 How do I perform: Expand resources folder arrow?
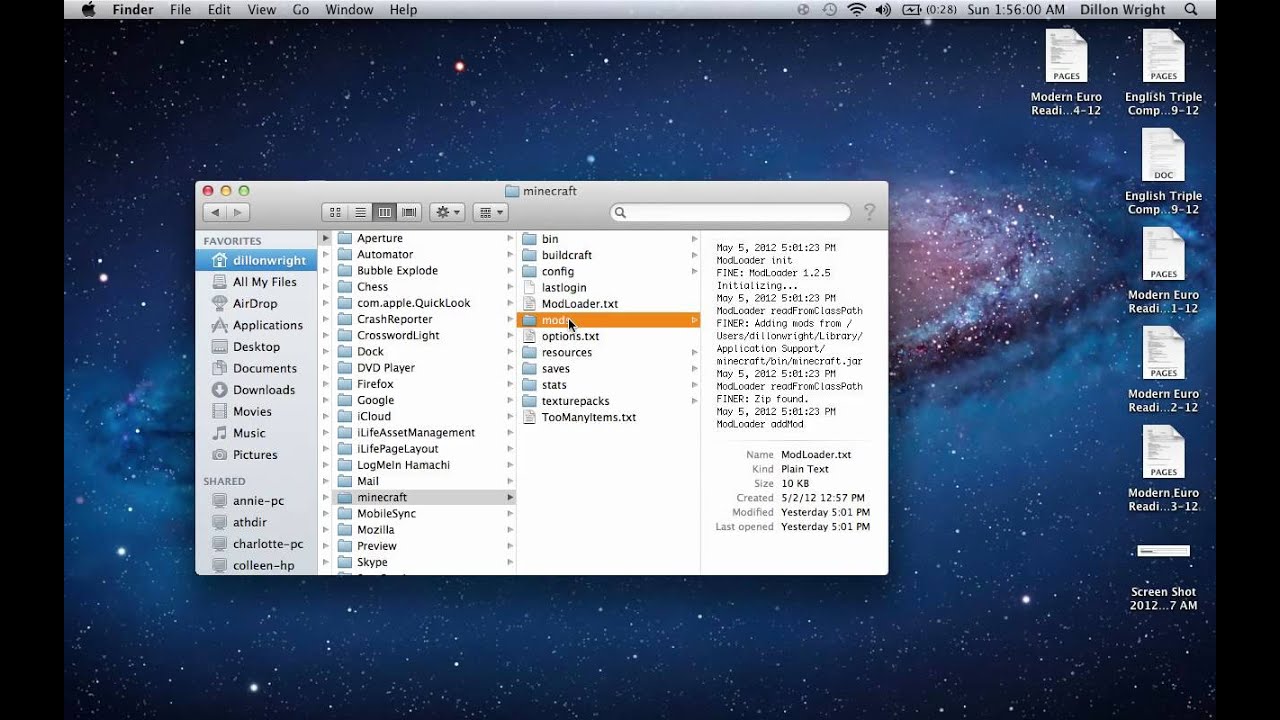694,352
